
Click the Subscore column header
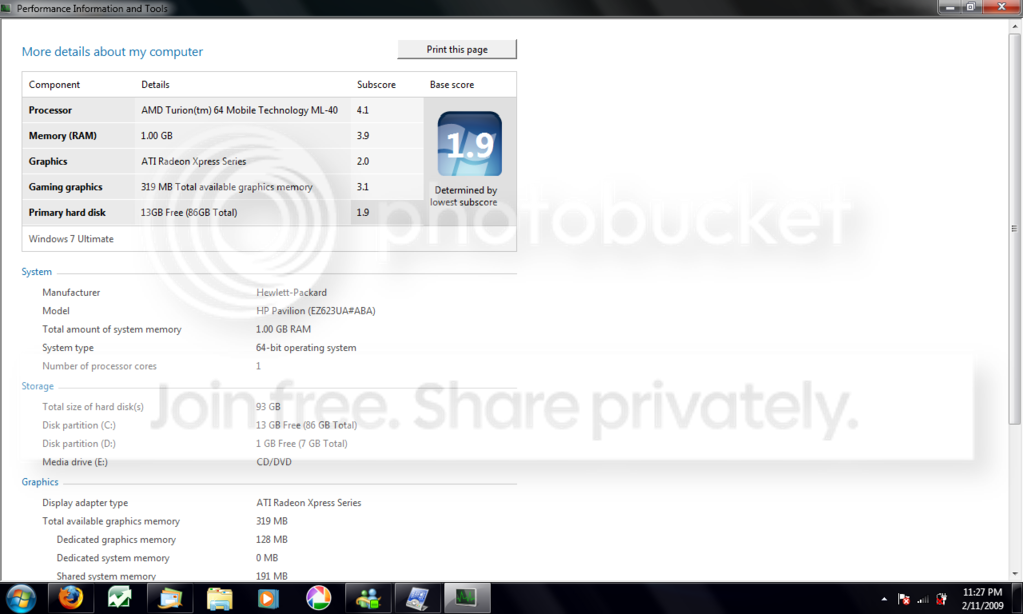(376, 85)
